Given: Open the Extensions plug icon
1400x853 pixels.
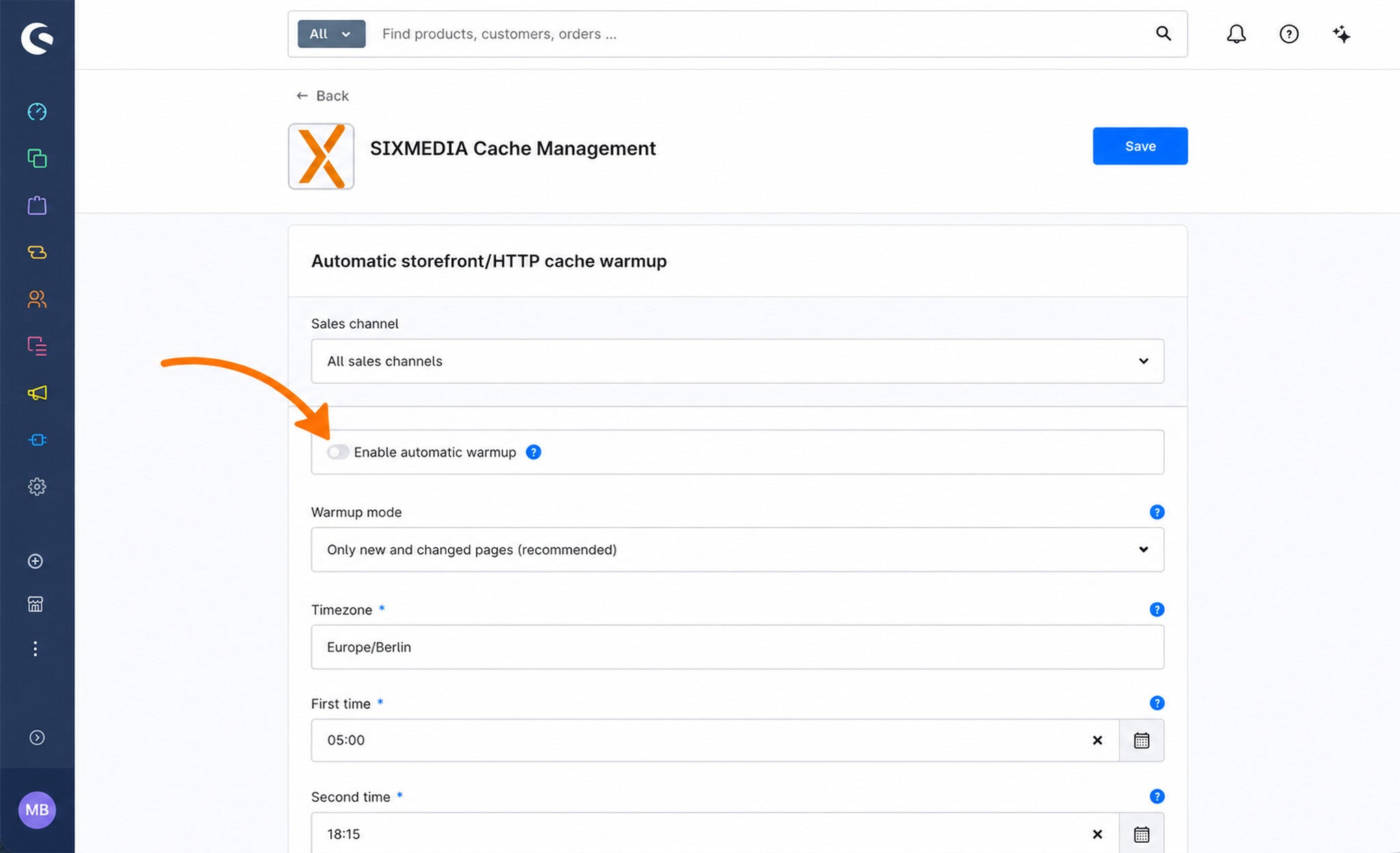Looking at the screenshot, I should click(x=37, y=439).
